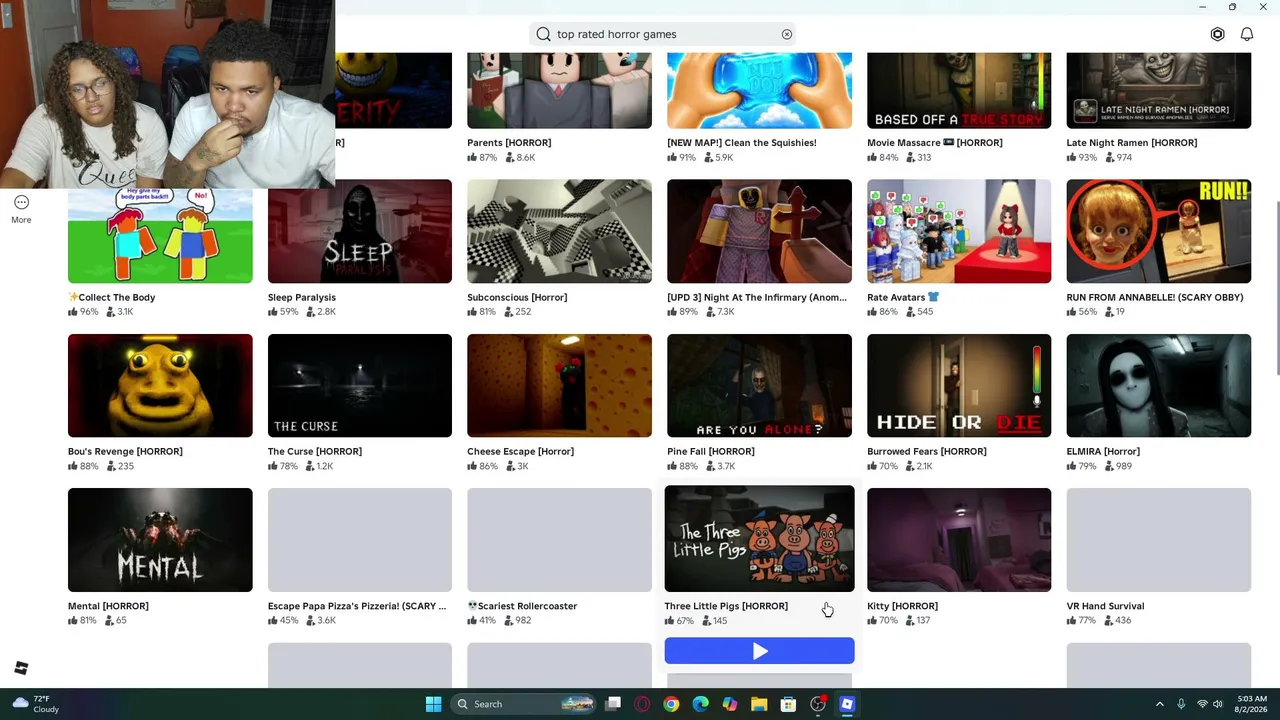The width and height of the screenshot is (1280, 720).
Task: Open the Bou's Revenge frog thumbnail
Action: click(x=160, y=385)
